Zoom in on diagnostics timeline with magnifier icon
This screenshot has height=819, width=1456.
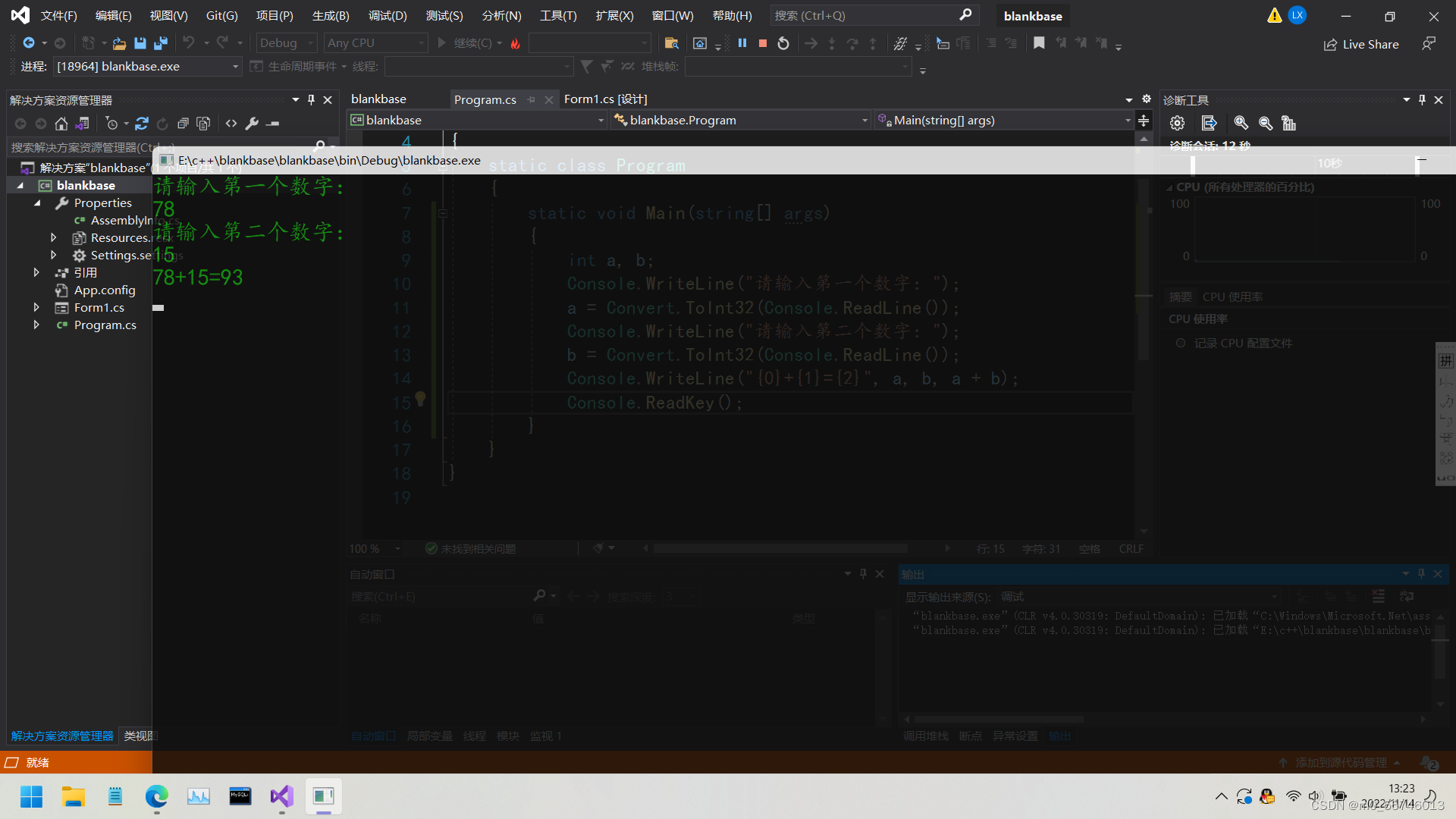[x=1241, y=123]
